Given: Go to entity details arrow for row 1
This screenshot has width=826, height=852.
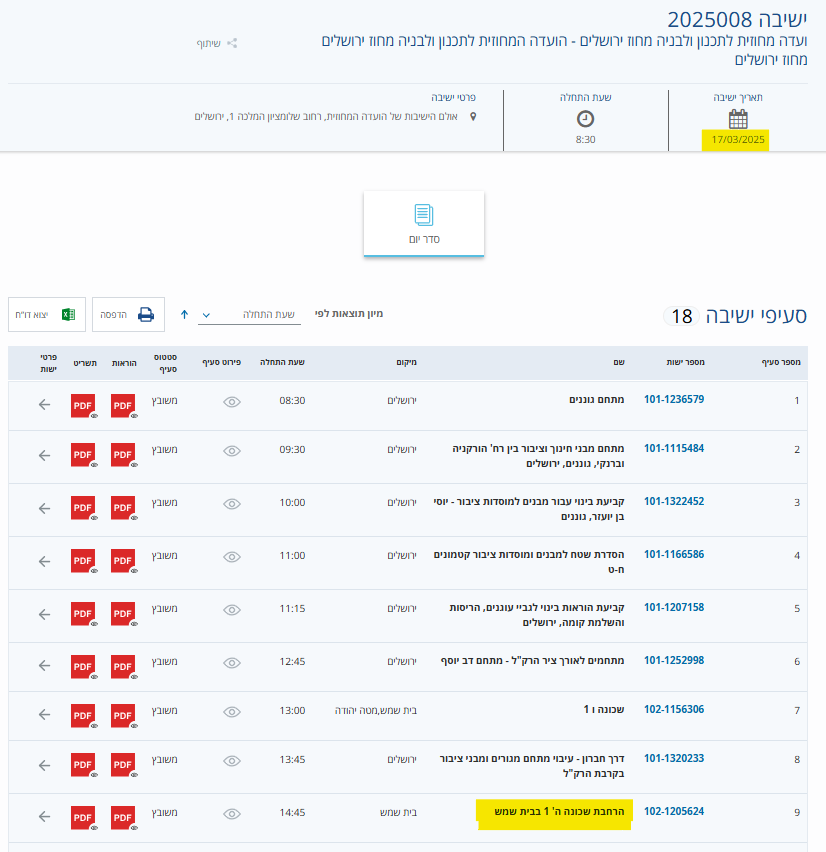Looking at the screenshot, I should (x=45, y=404).
